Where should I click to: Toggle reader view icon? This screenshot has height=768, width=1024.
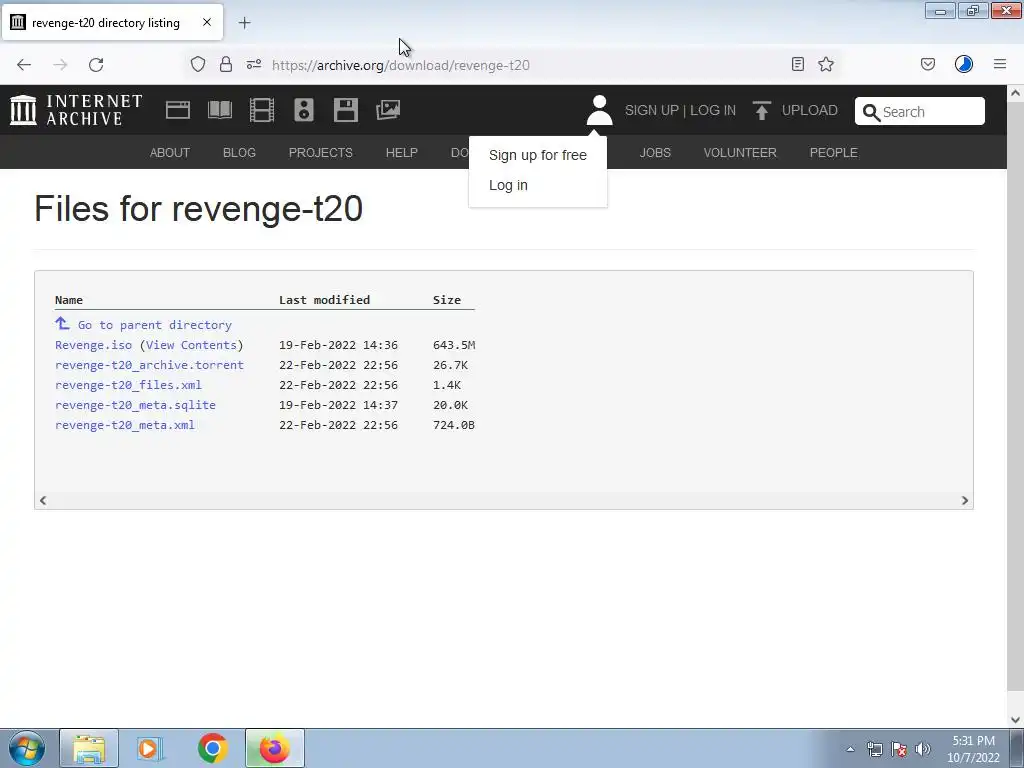click(797, 64)
